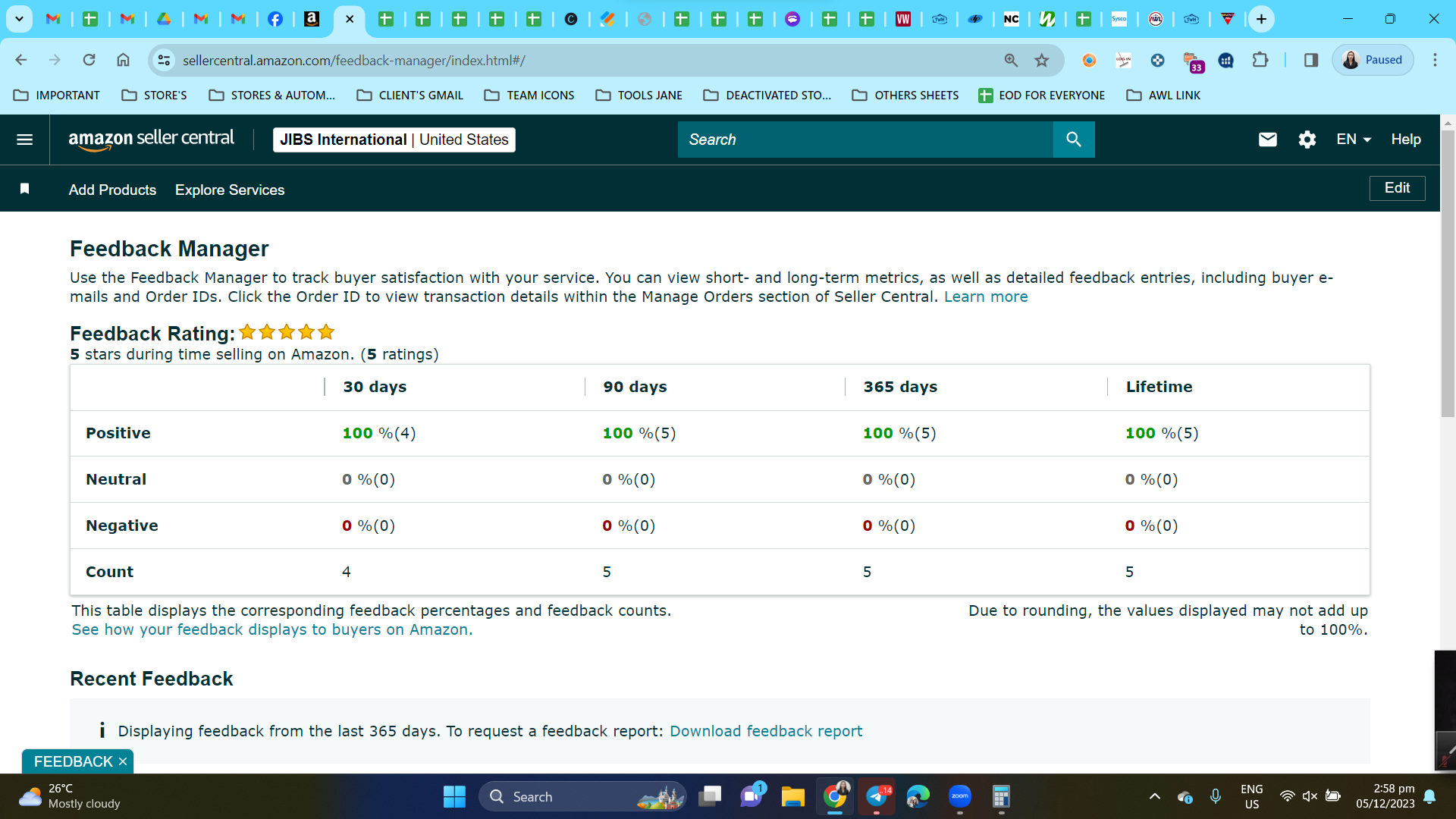Image resolution: width=1456 pixels, height=819 pixels.
Task: Reload the page in Chrome
Action: [x=89, y=60]
